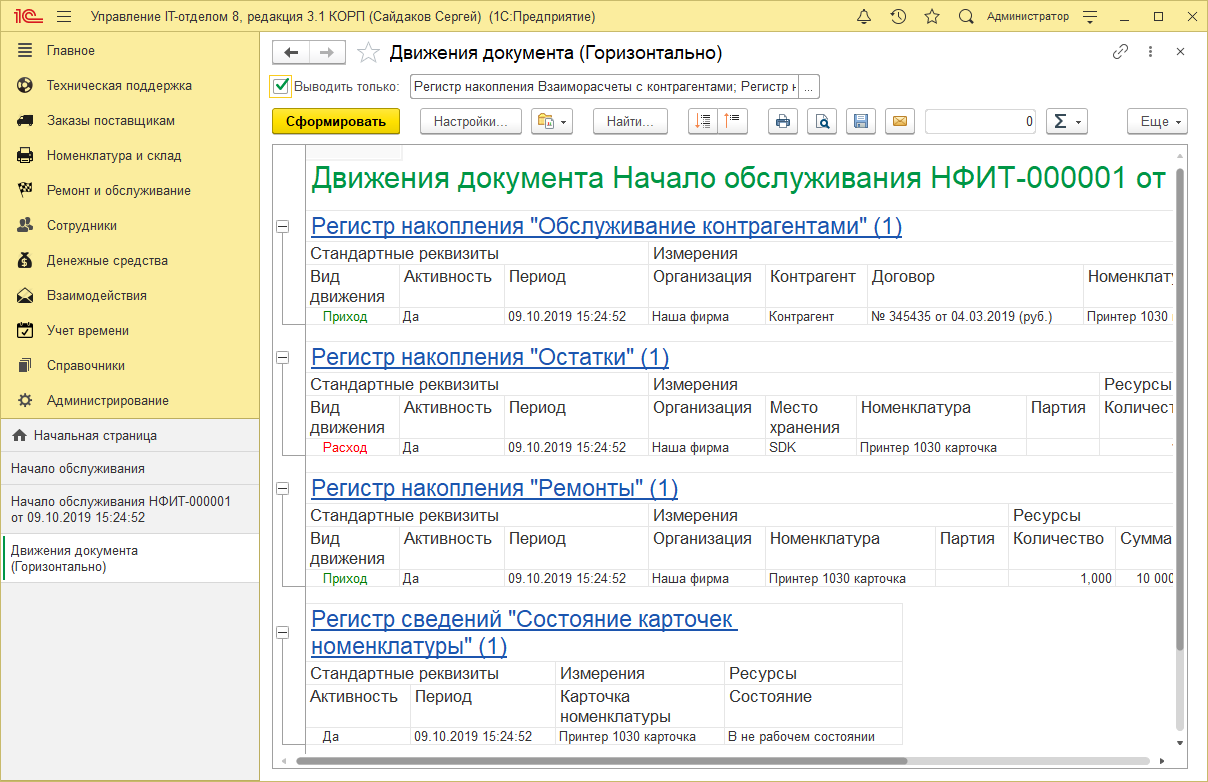This screenshot has height=782, width=1208.
Task: Click the numeric field beside the Σ button
Action: [x=980, y=121]
